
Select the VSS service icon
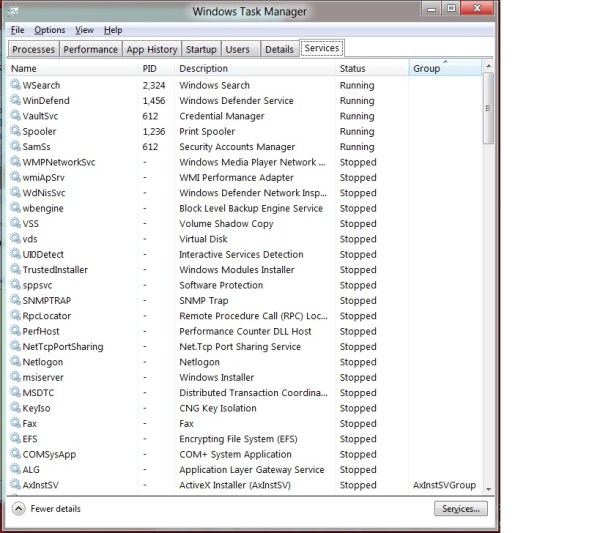pos(15,224)
